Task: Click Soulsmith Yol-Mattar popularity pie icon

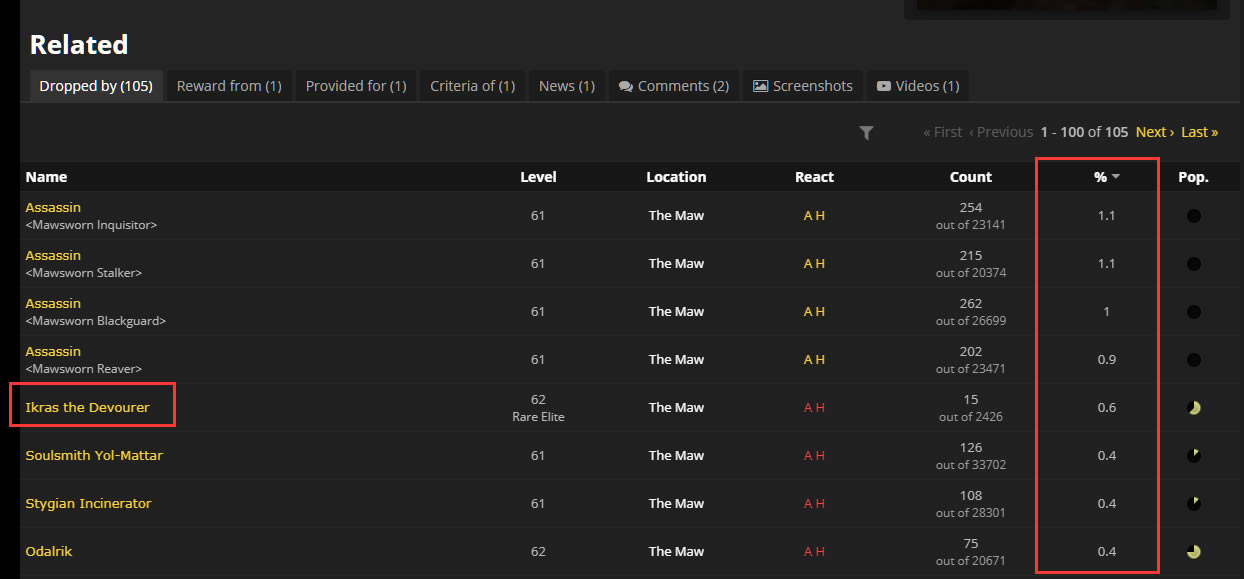Action: 1193,456
